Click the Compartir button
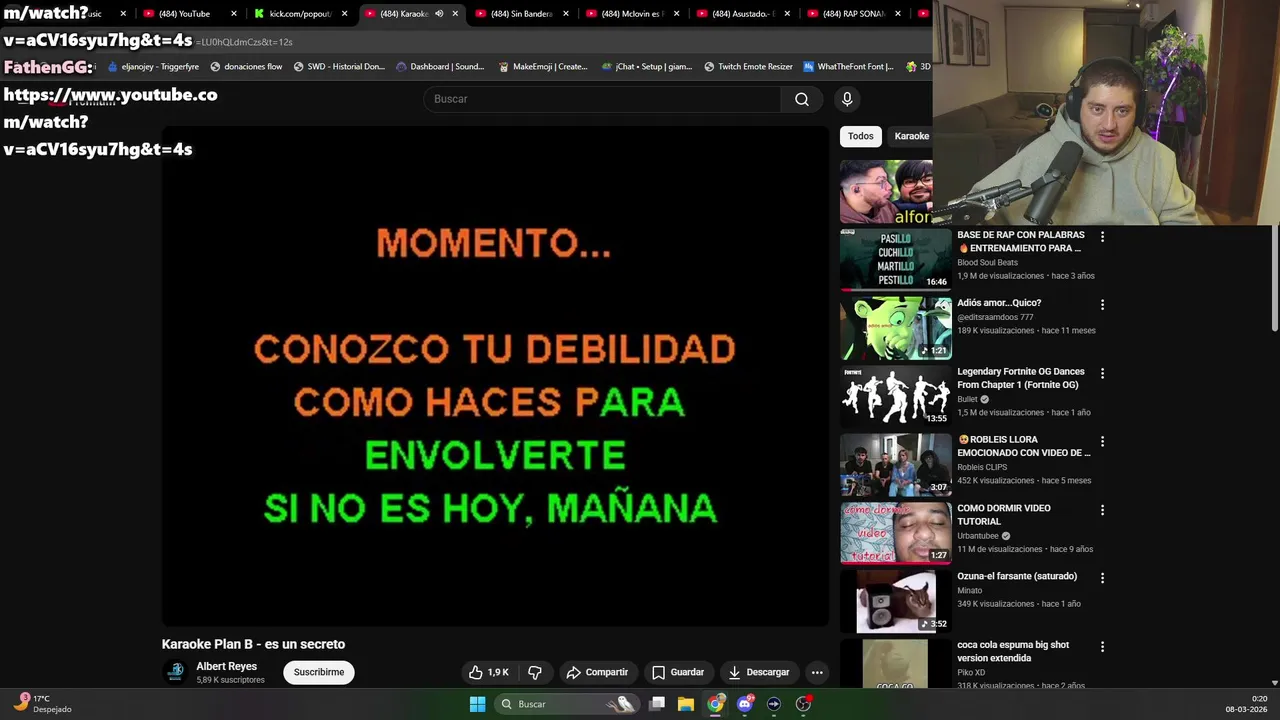Screen dimensions: 1280x720 [x=597, y=672]
